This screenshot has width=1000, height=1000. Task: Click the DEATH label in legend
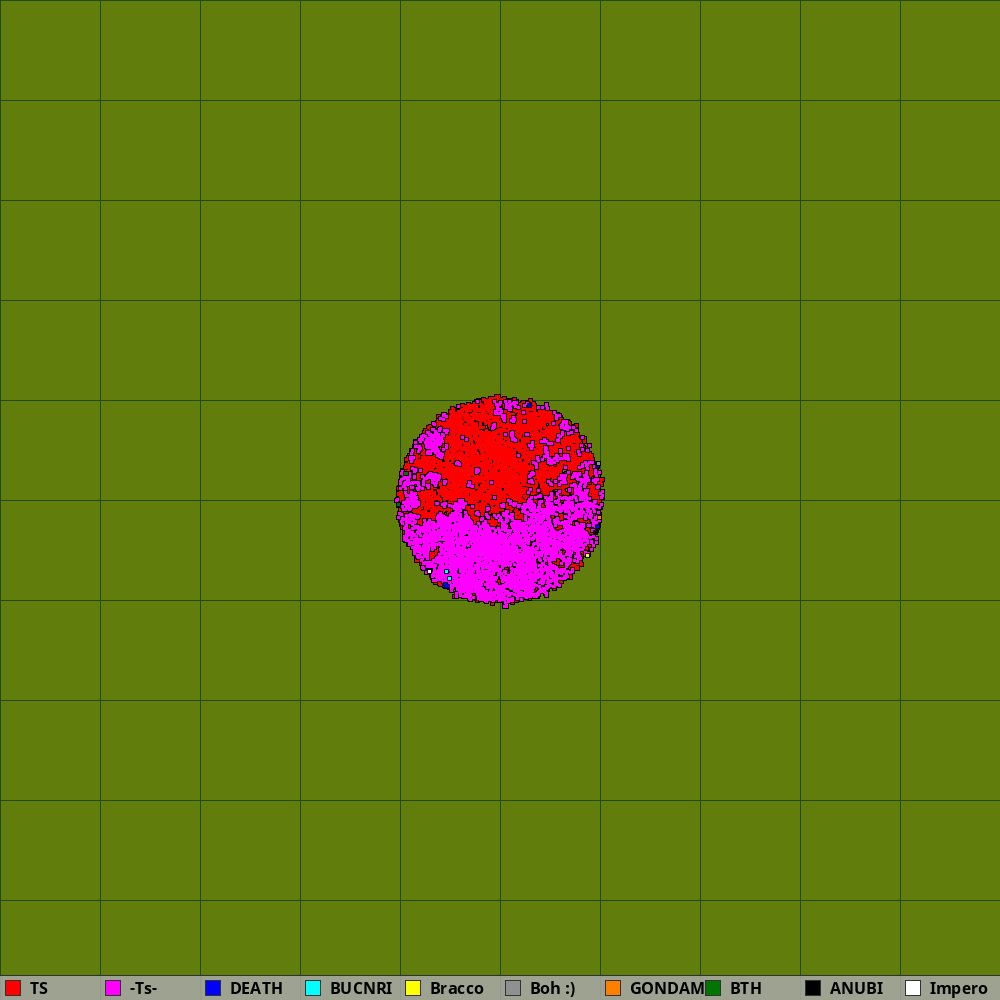256,988
